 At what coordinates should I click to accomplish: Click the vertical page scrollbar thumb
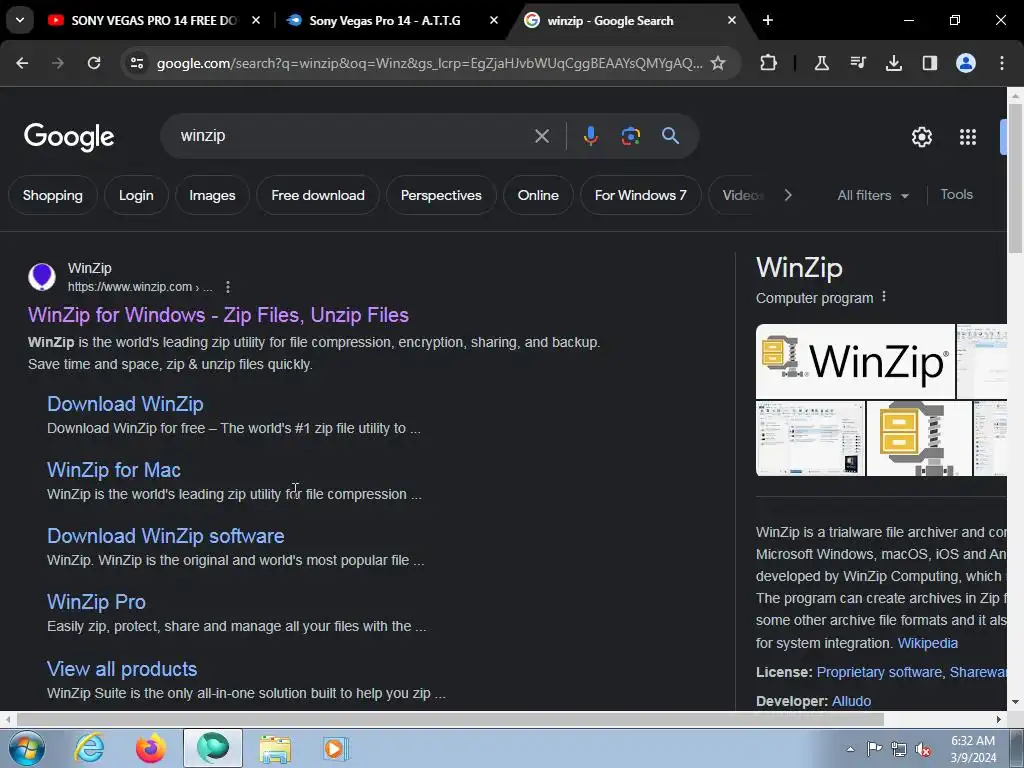point(1015,178)
